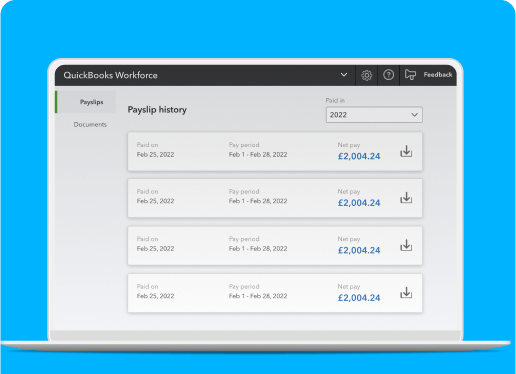Click the Feedback text link
The width and height of the screenshot is (516, 374).
pyautogui.click(x=438, y=75)
